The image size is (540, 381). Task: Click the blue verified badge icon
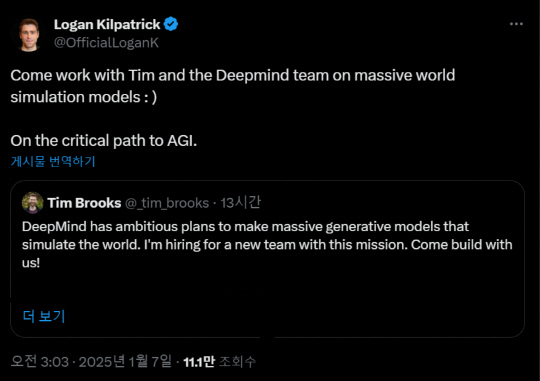[x=171, y=24]
